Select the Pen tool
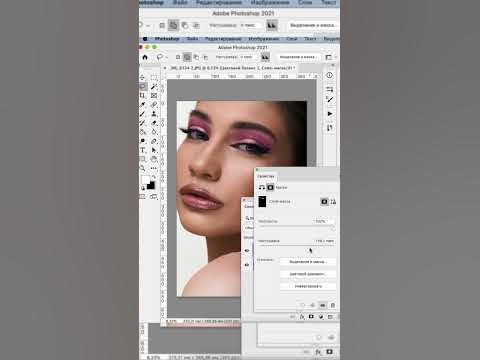 coord(154,141)
